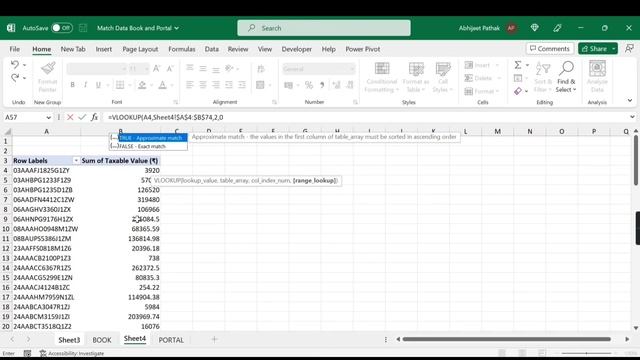Cancel formula entry with X icon
The width and height of the screenshot is (640, 360).
click(x=70, y=117)
